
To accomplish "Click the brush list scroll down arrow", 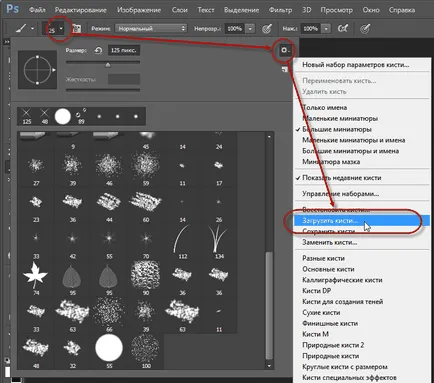I will coord(269,366).
